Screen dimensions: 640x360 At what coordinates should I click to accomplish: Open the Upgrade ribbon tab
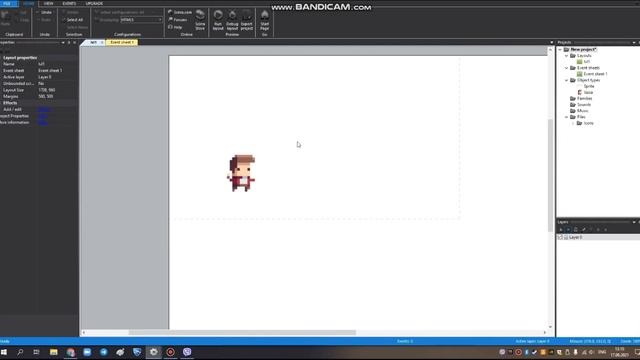click(x=94, y=4)
